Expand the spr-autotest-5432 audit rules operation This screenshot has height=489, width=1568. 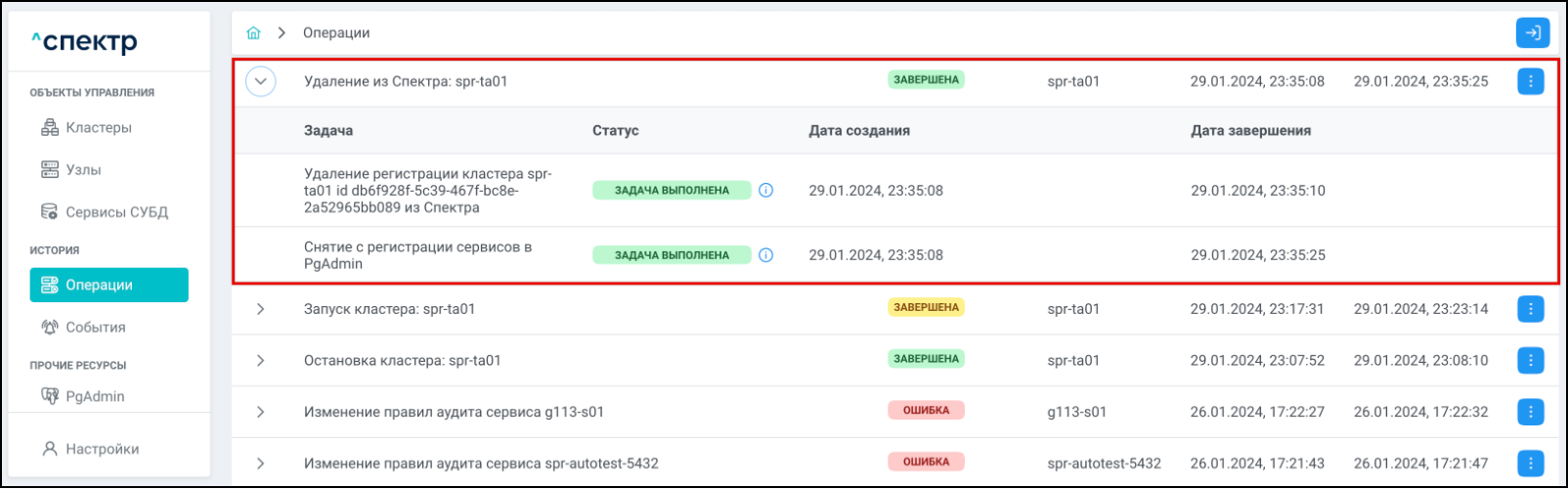pyautogui.click(x=261, y=463)
